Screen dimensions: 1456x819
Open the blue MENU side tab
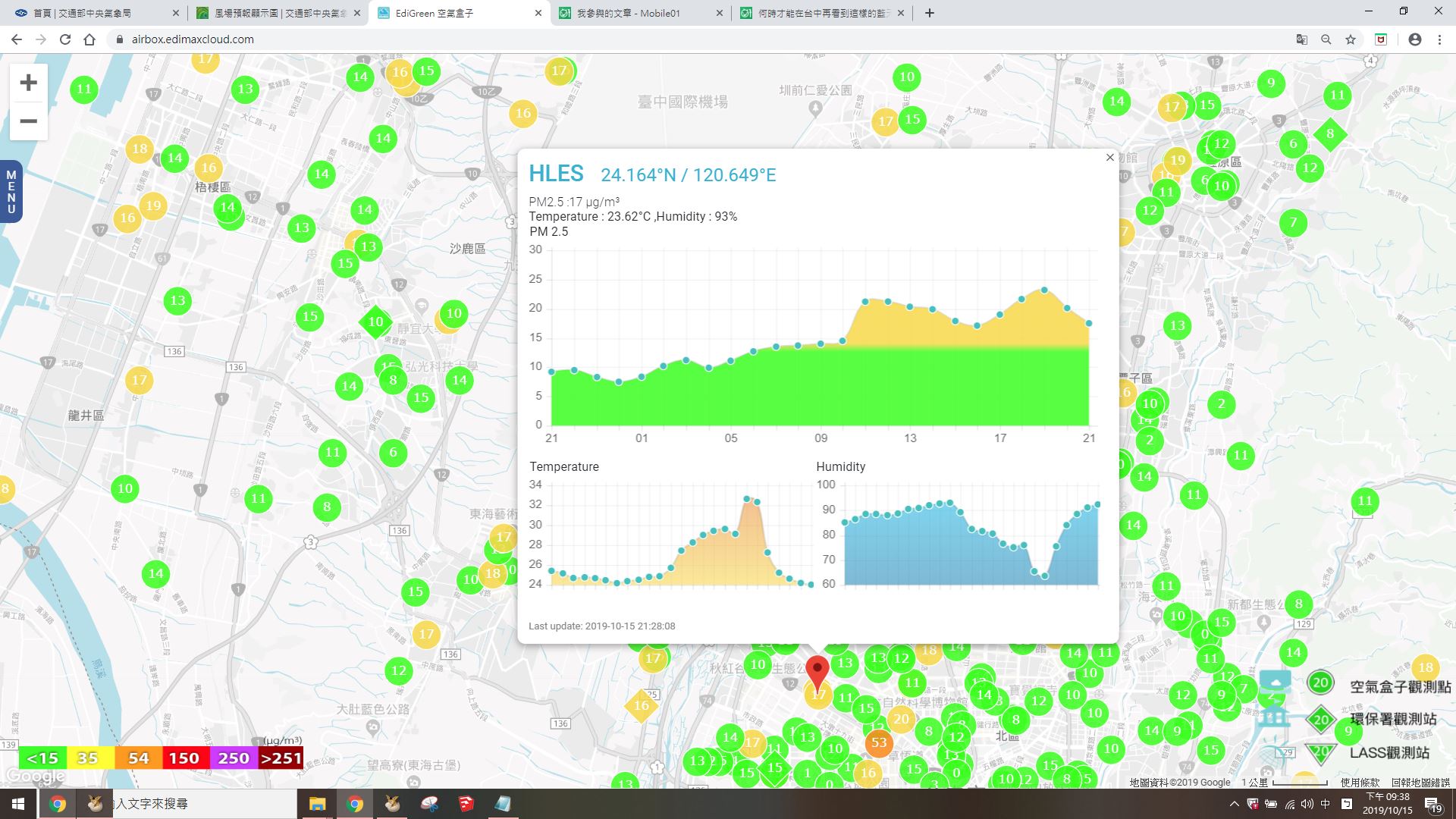point(11,192)
